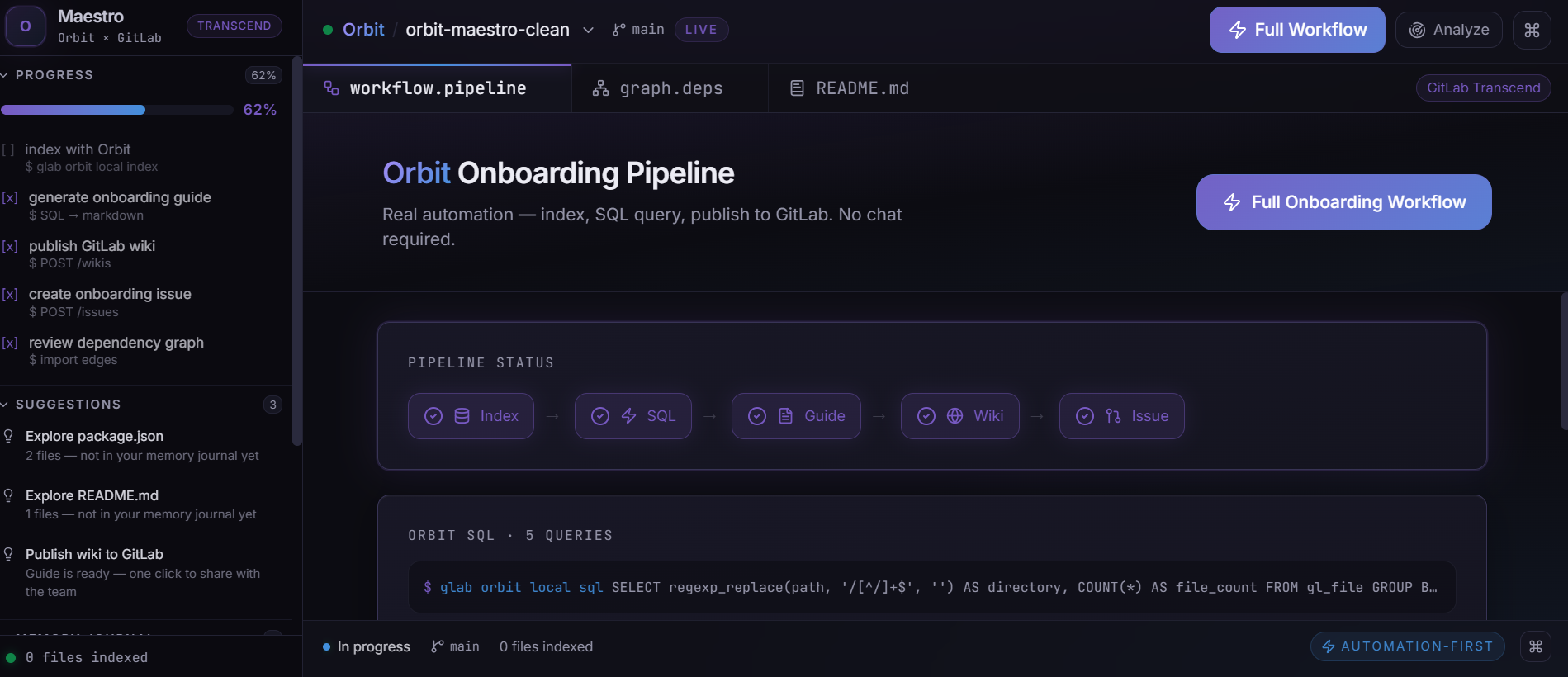Uncheck the "publish GitLab wiki" task
This screenshot has width=1568, height=677.
[x=10, y=246]
